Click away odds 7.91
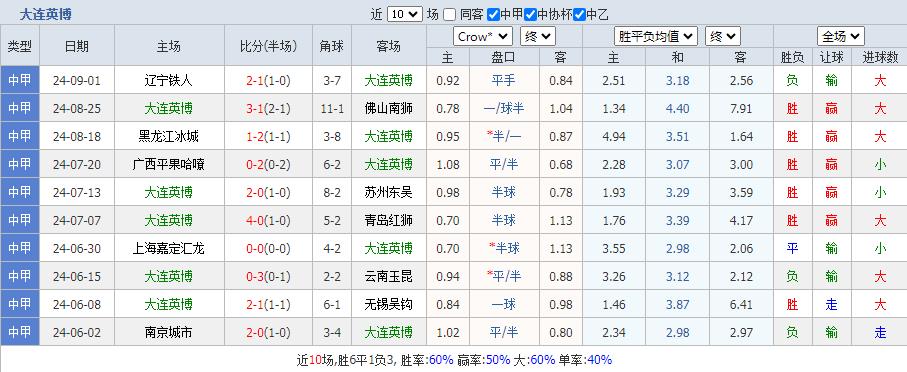The height and width of the screenshot is (372, 907). click(741, 108)
